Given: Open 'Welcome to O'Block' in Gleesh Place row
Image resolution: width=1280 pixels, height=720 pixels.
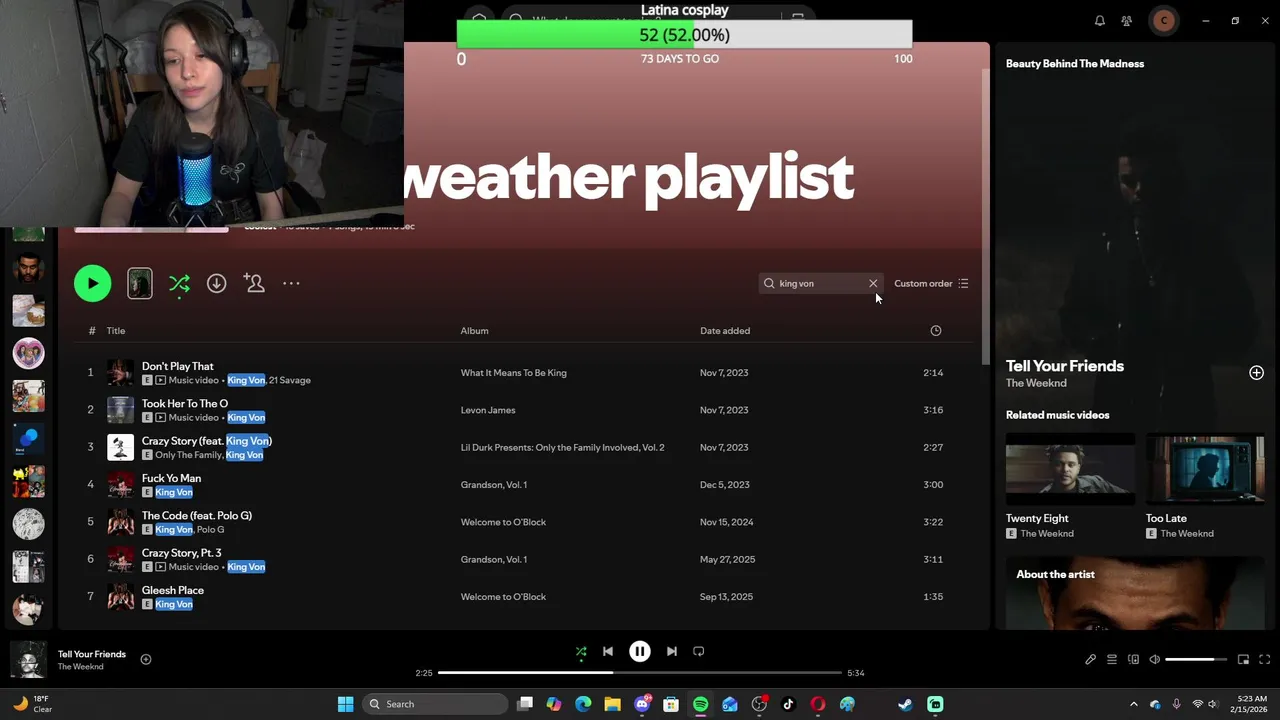Looking at the screenshot, I should 503,597.
